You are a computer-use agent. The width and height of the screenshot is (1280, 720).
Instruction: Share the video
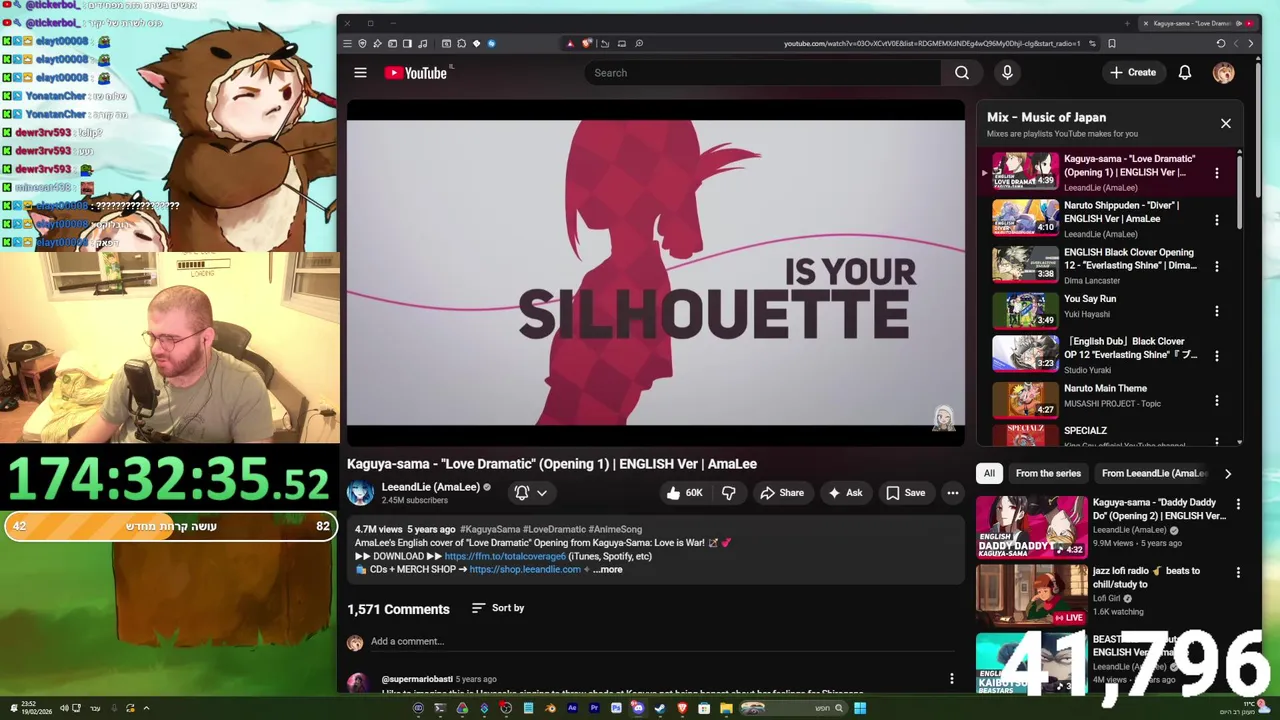click(782, 492)
